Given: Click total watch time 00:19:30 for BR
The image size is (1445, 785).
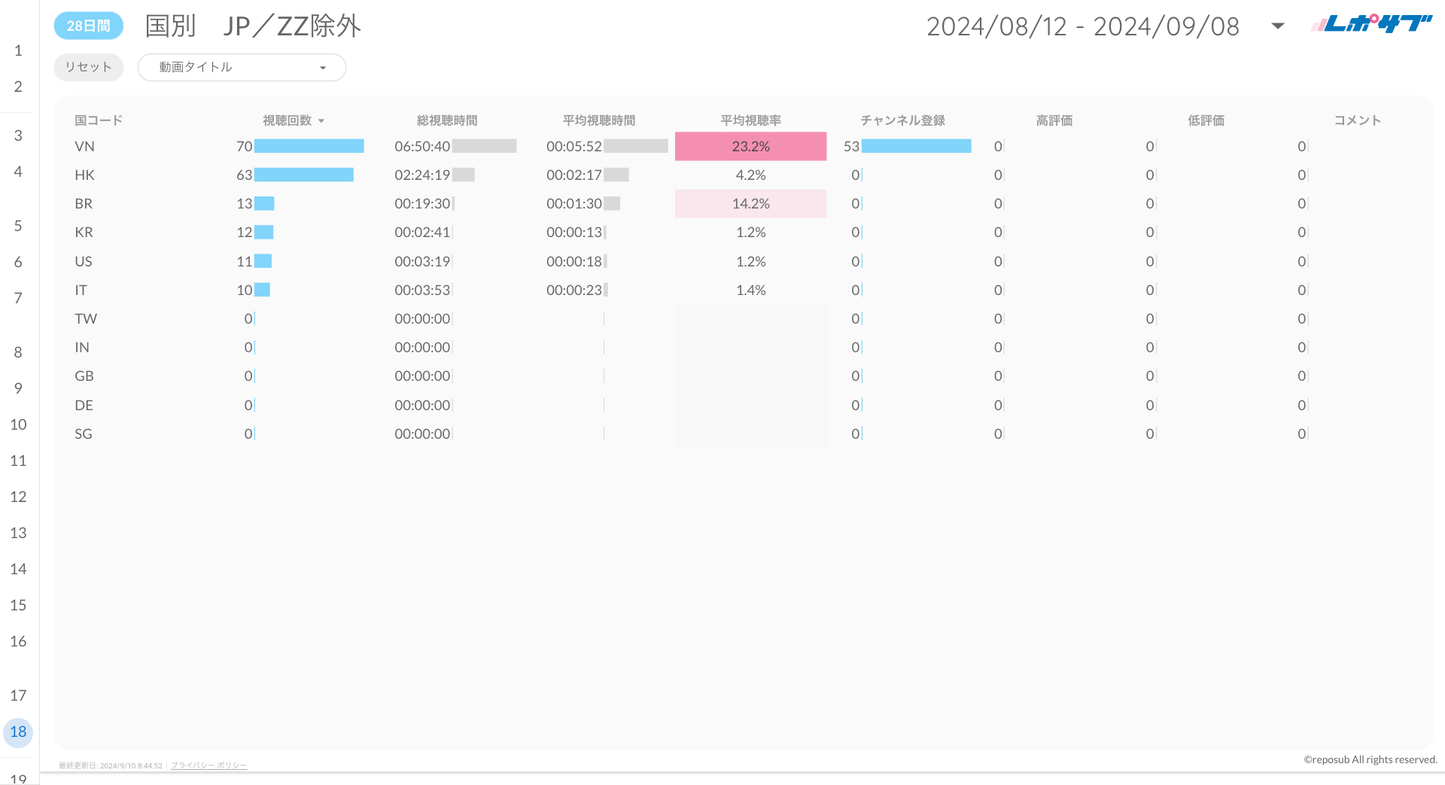Looking at the screenshot, I should [x=422, y=203].
